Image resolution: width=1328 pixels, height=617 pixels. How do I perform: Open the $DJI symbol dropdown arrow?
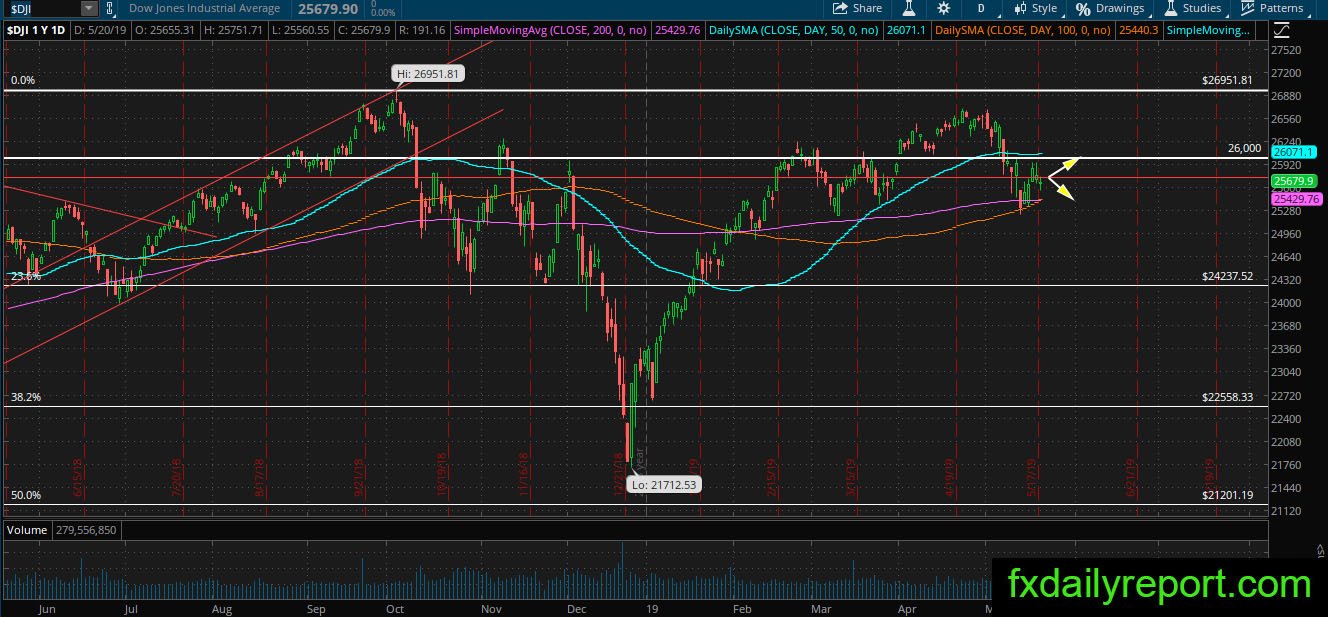(89, 8)
